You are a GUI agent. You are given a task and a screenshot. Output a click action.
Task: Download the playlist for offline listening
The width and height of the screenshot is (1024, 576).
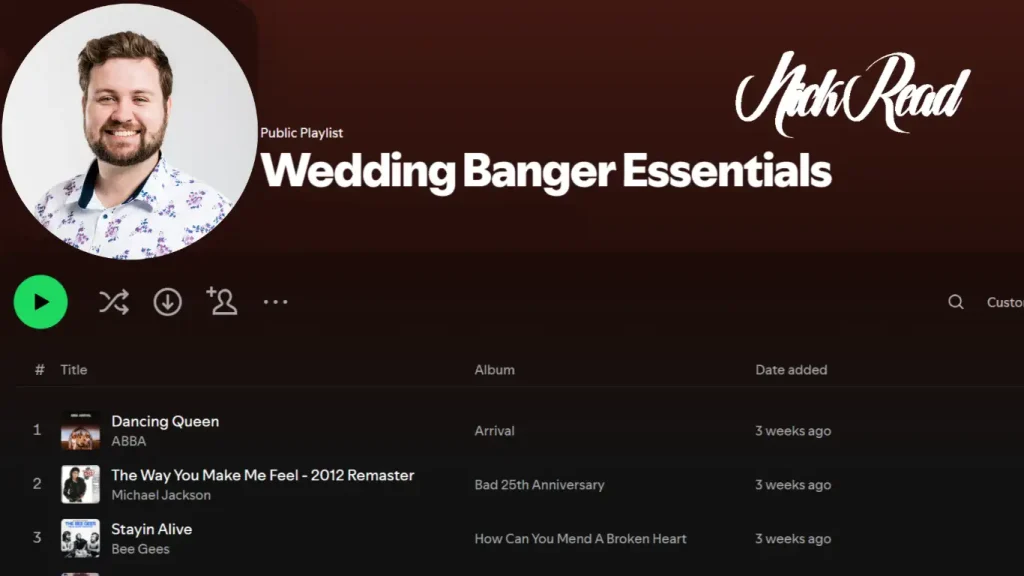pos(168,302)
